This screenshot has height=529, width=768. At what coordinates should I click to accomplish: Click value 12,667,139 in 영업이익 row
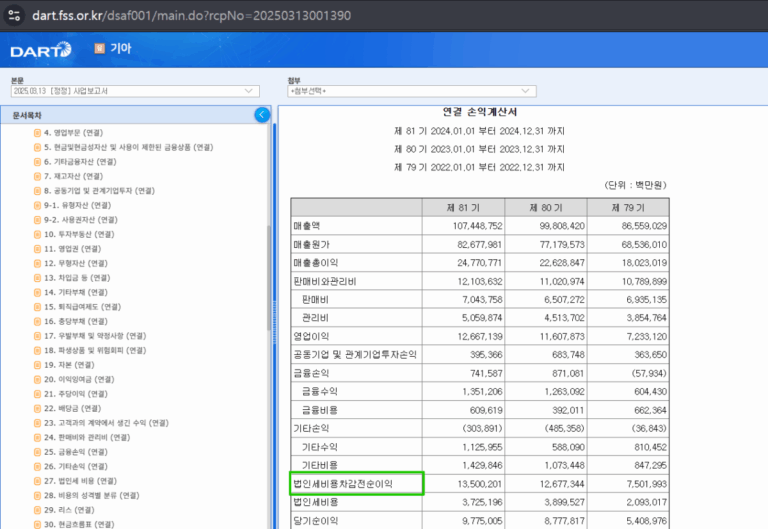[x=480, y=337]
